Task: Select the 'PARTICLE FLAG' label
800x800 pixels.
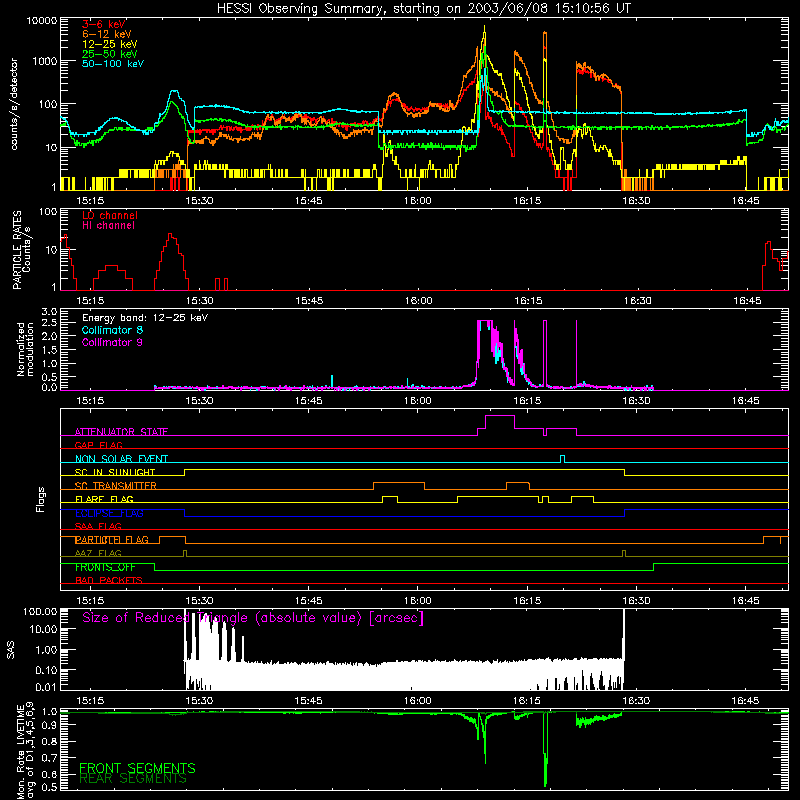Action: pyautogui.click(x=112, y=540)
